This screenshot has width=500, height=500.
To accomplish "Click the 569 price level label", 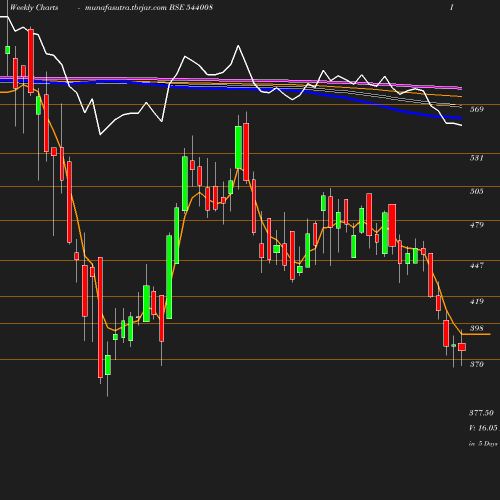I will (476, 109).
